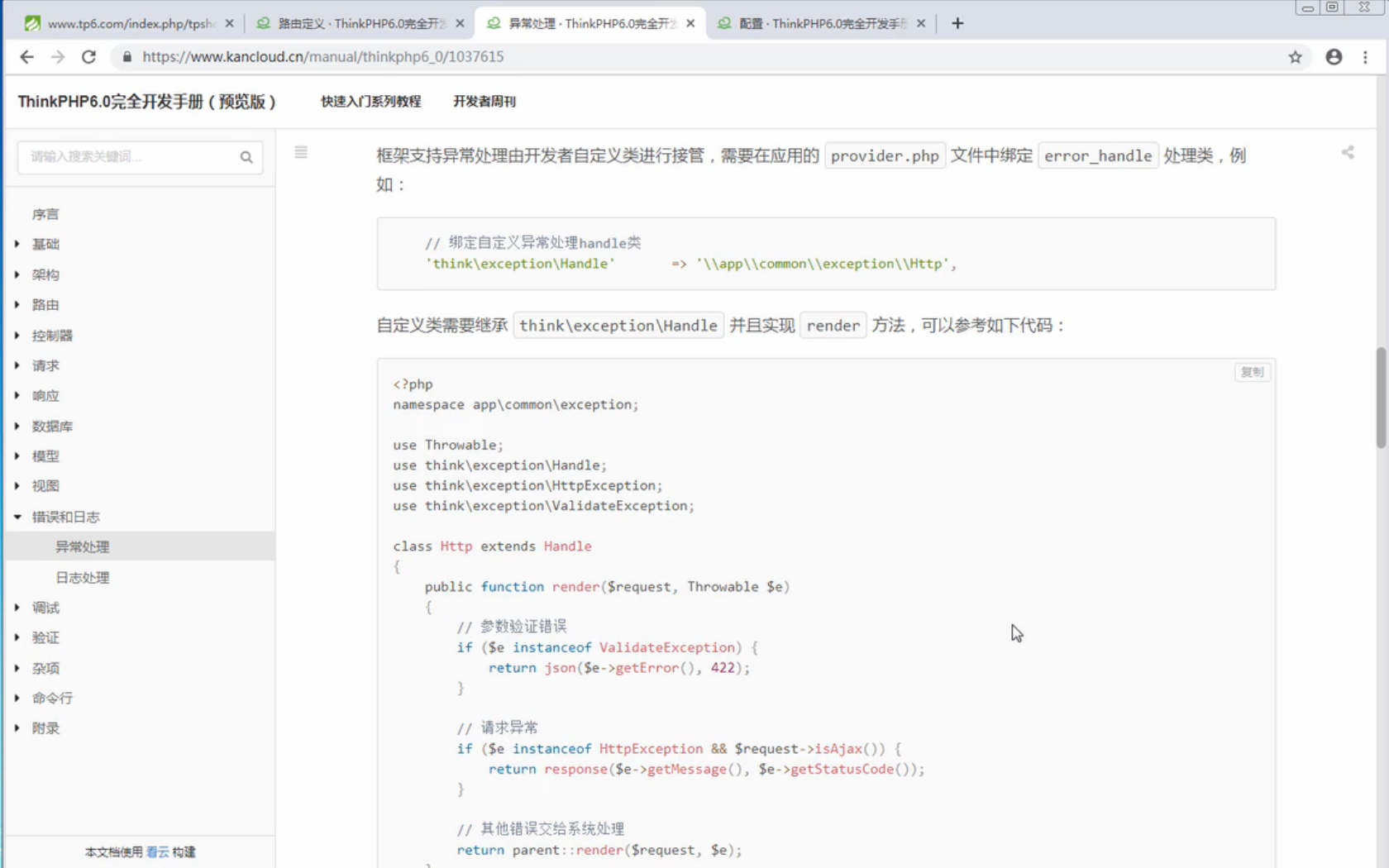The height and width of the screenshot is (868, 1389).
Task: Expand the 数据库 chapter arrow
Action: click(17, 426)
